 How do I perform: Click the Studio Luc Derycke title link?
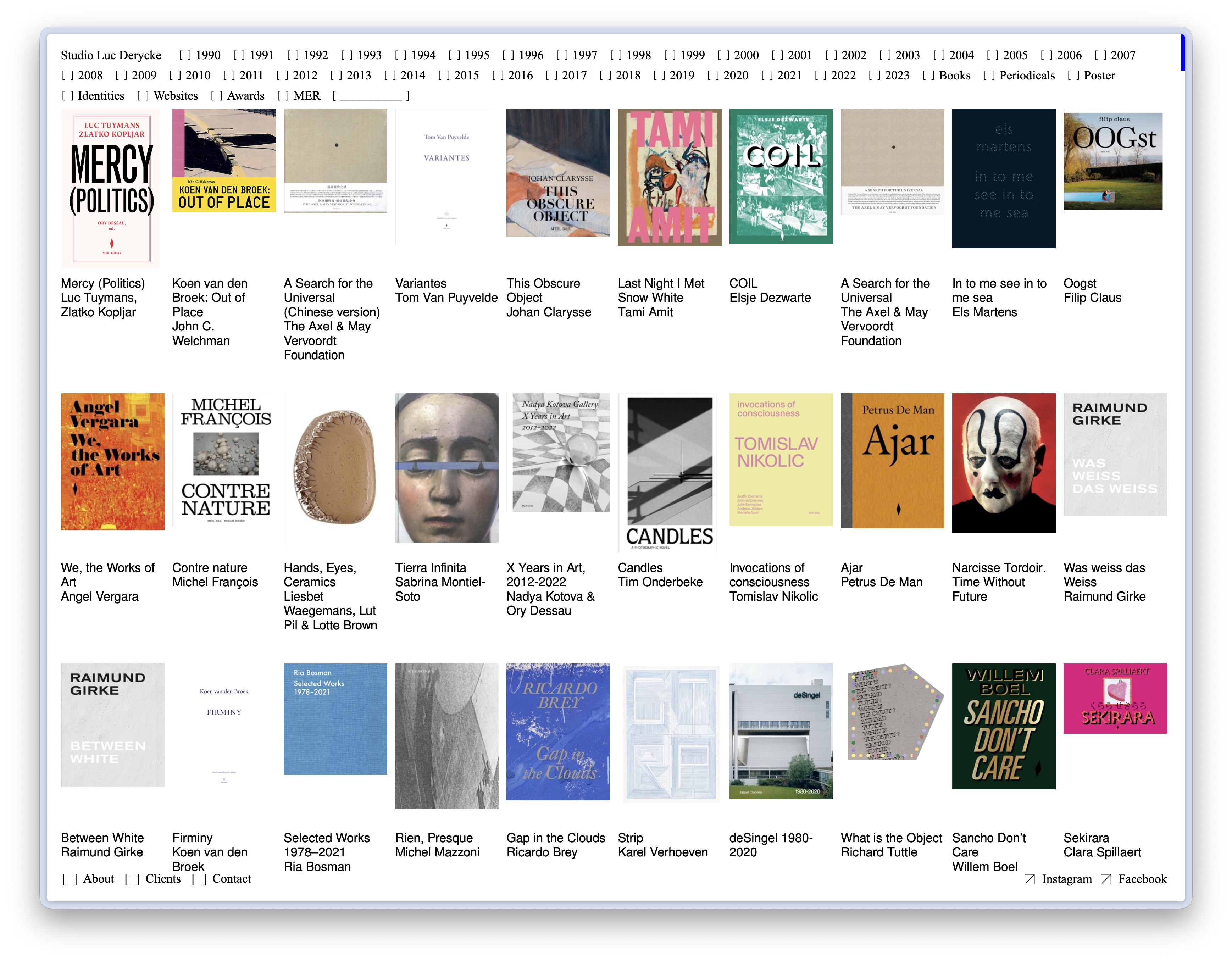tap(111, 55)
